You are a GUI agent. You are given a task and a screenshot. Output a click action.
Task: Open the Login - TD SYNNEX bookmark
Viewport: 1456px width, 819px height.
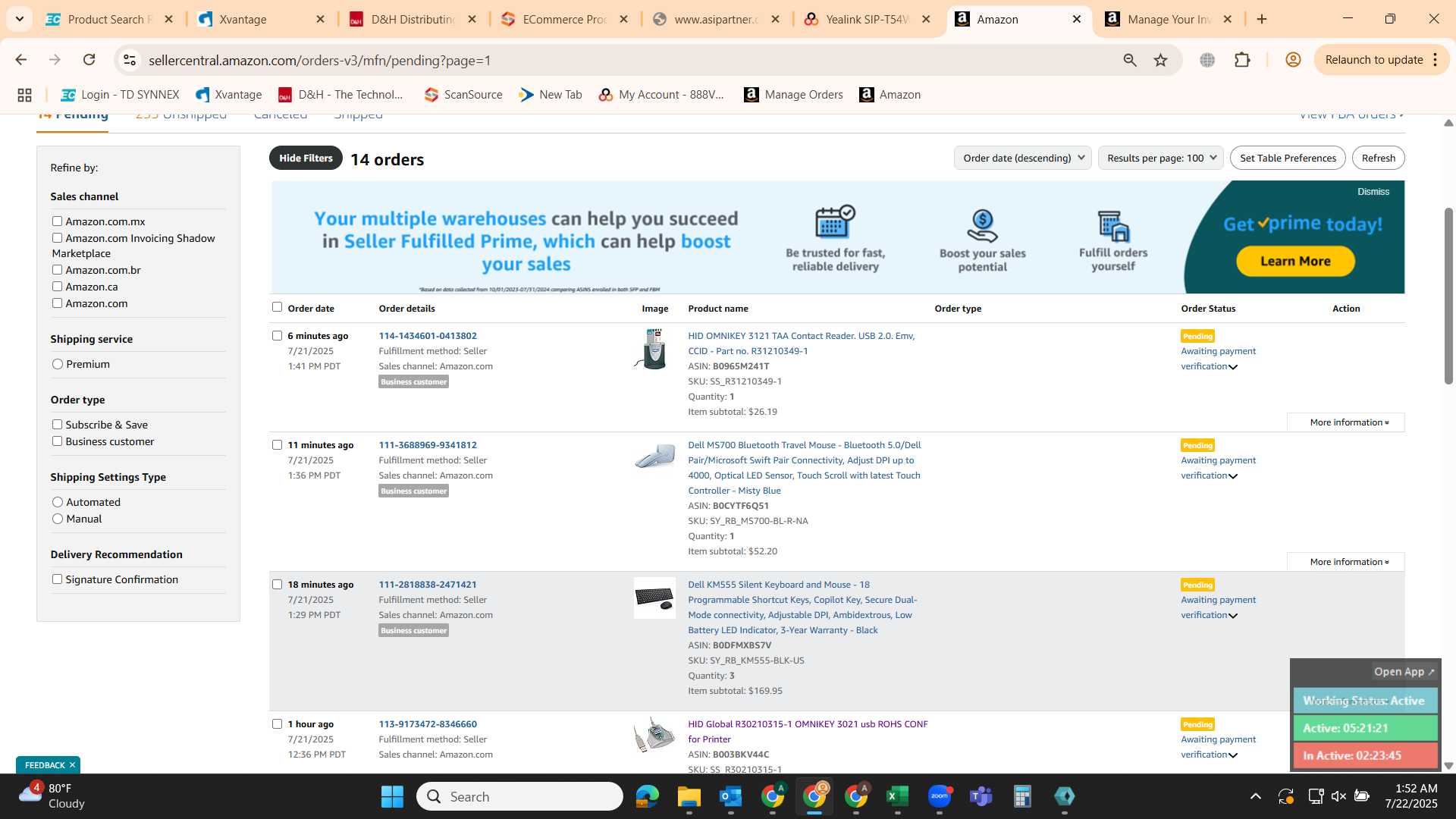pyautogui.click(x=120, y=95)
